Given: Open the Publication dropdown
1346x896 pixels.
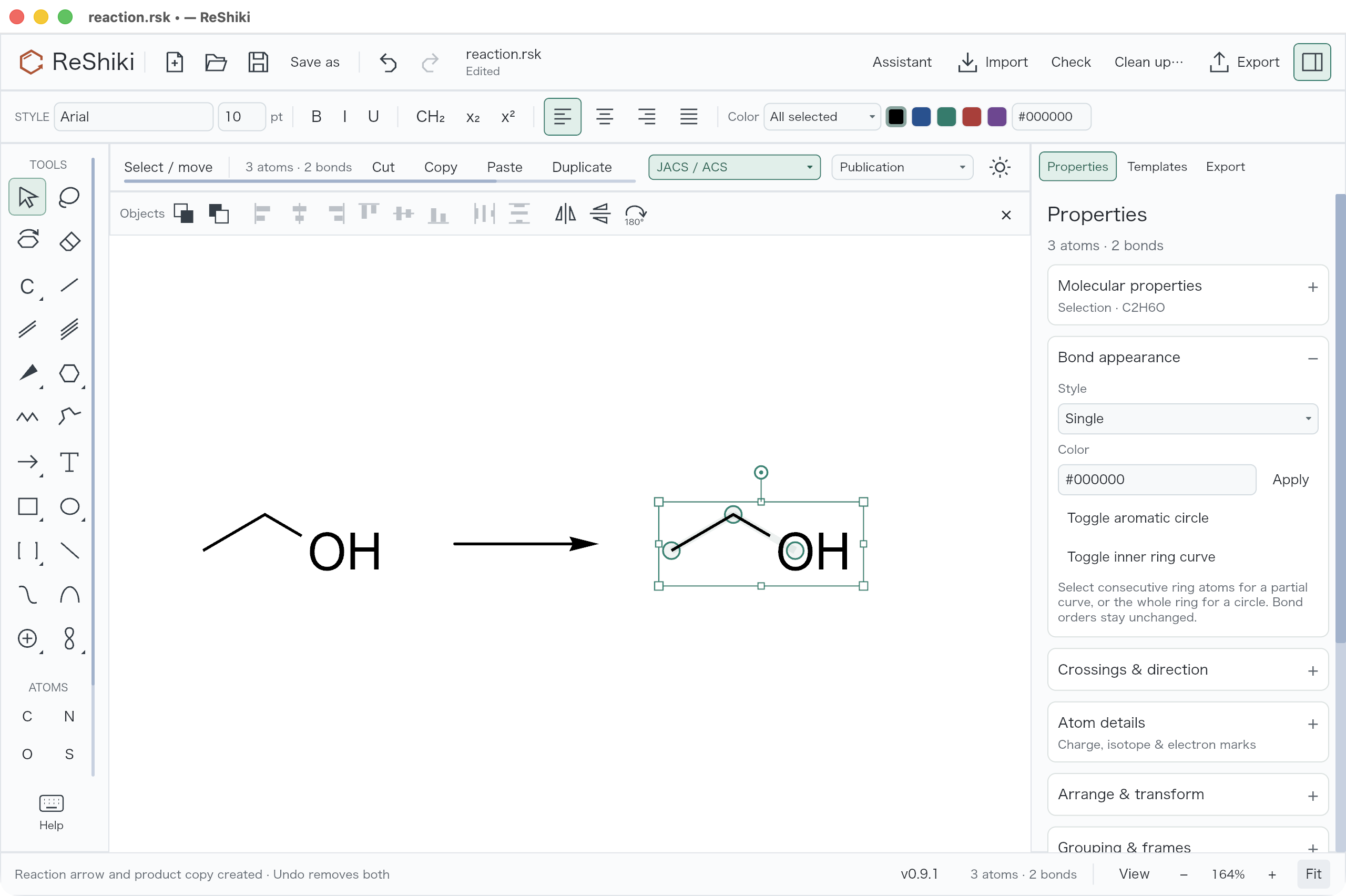Looking at the screenshot, I should point(902,167).
